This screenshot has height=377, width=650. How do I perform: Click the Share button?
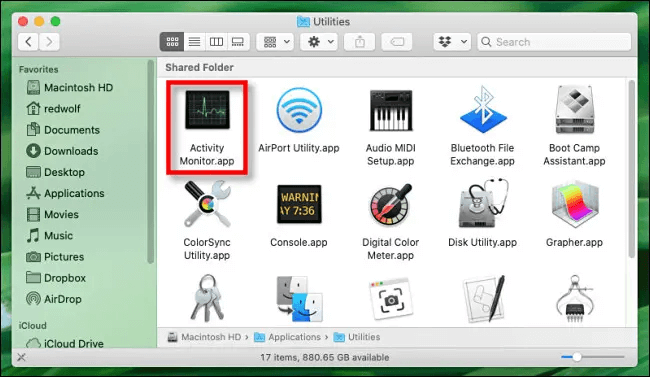(x=360, y=42)
